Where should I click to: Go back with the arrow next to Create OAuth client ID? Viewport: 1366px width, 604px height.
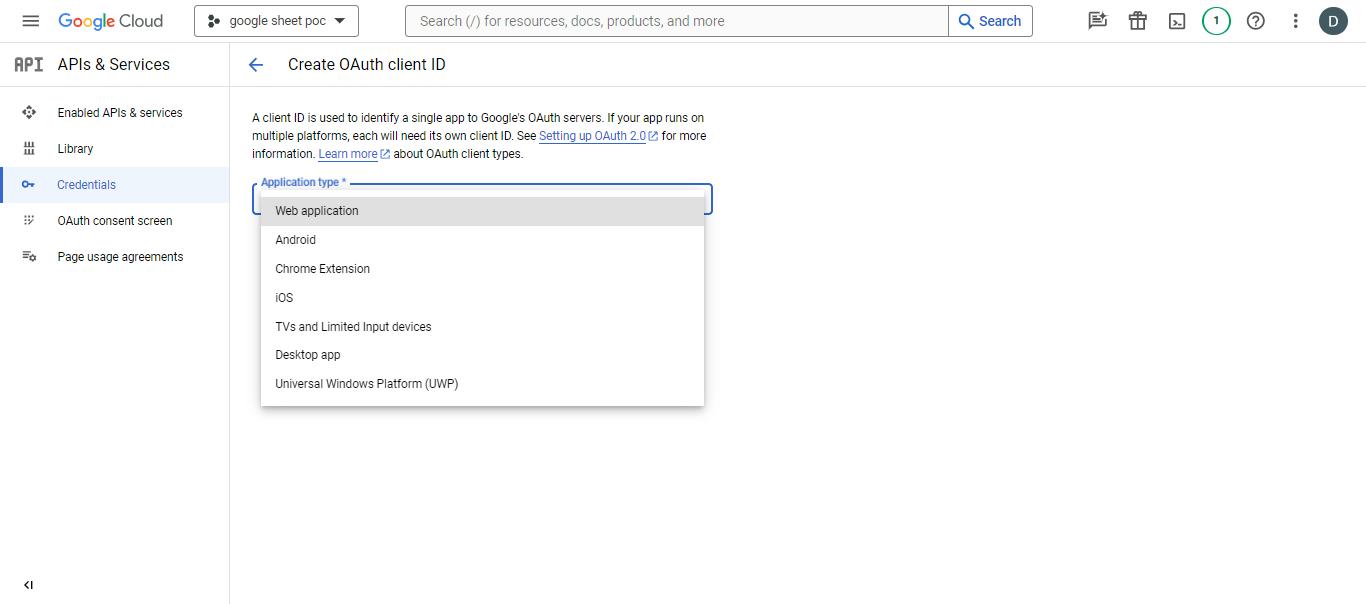[x=256, y=65]
